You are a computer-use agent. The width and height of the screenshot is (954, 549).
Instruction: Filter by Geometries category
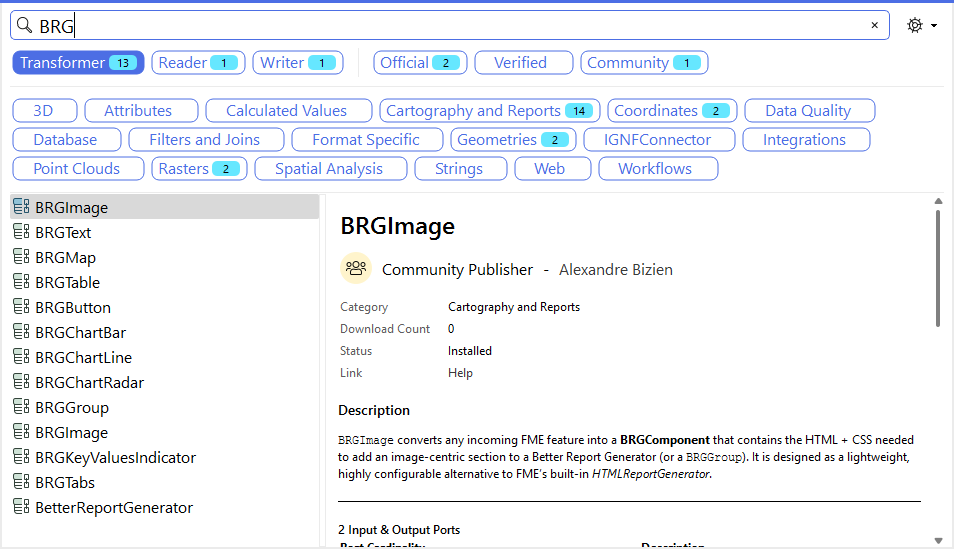(513, 139)
